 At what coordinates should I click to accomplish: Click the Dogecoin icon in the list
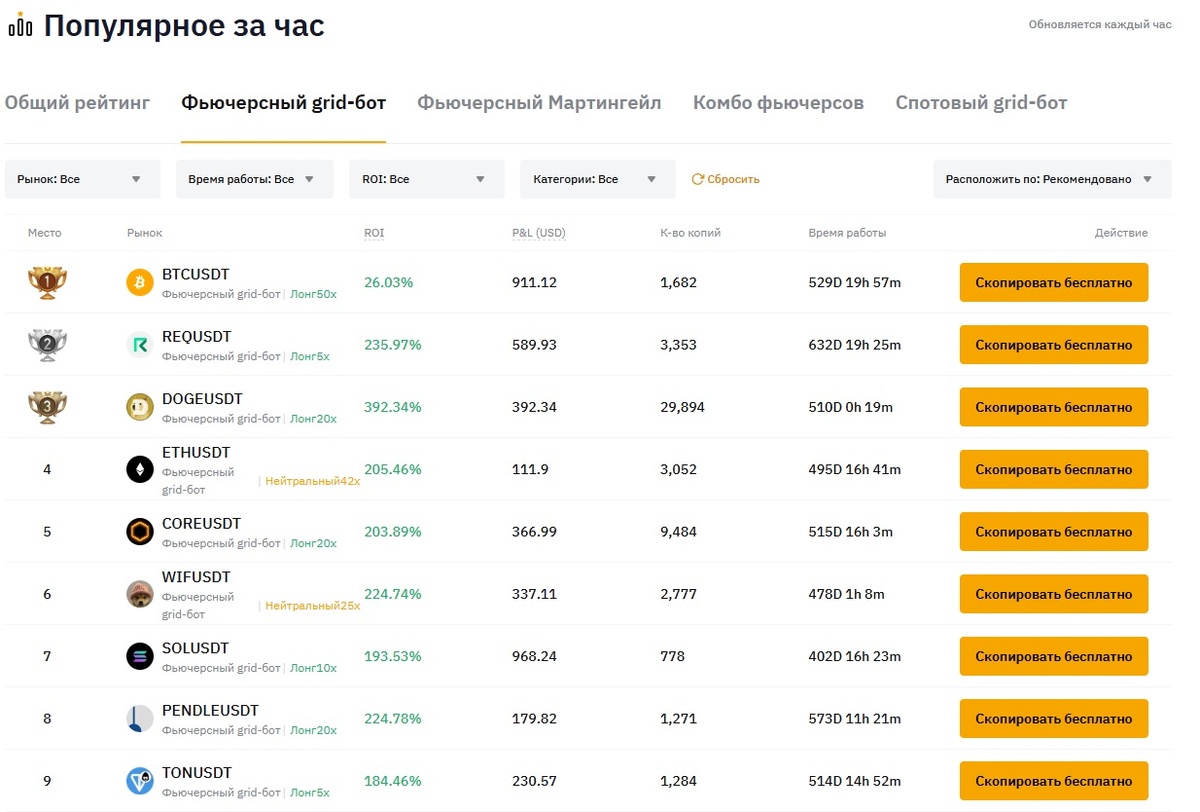pos(139,407)
